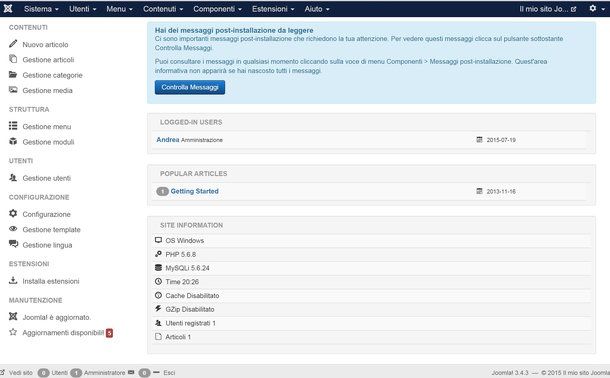610x378 pixels.
Task: Expand the Aiuto dropdown menu
Action: click(317, 9)
